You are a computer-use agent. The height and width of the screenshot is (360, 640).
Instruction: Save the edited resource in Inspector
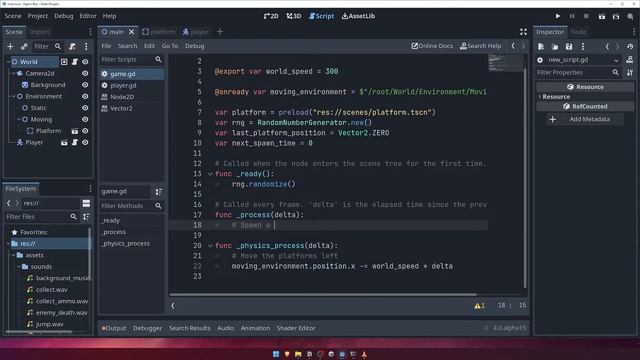pyautogui.click(x=569, y=47)
